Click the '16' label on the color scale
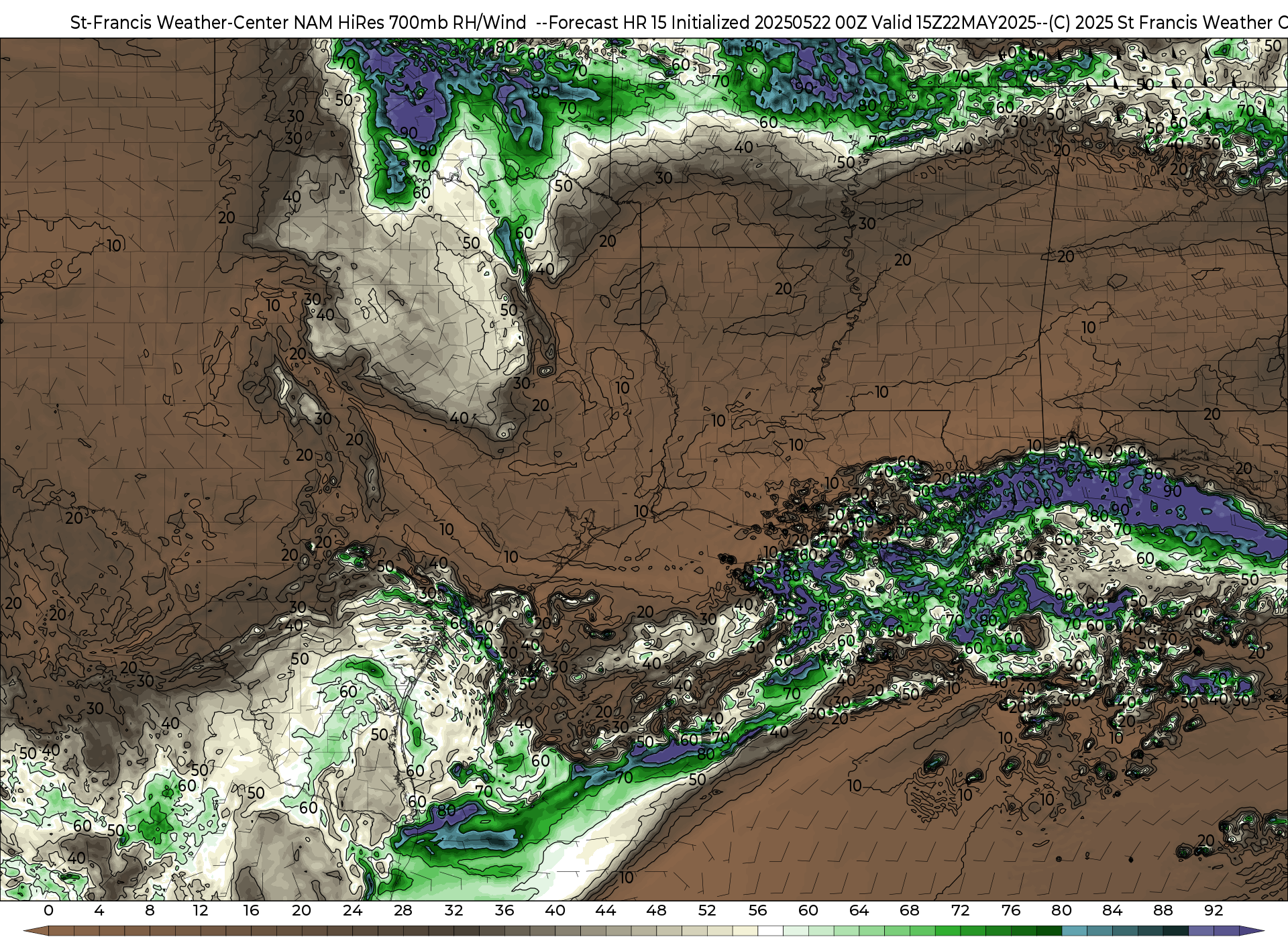 coord(251,910)
